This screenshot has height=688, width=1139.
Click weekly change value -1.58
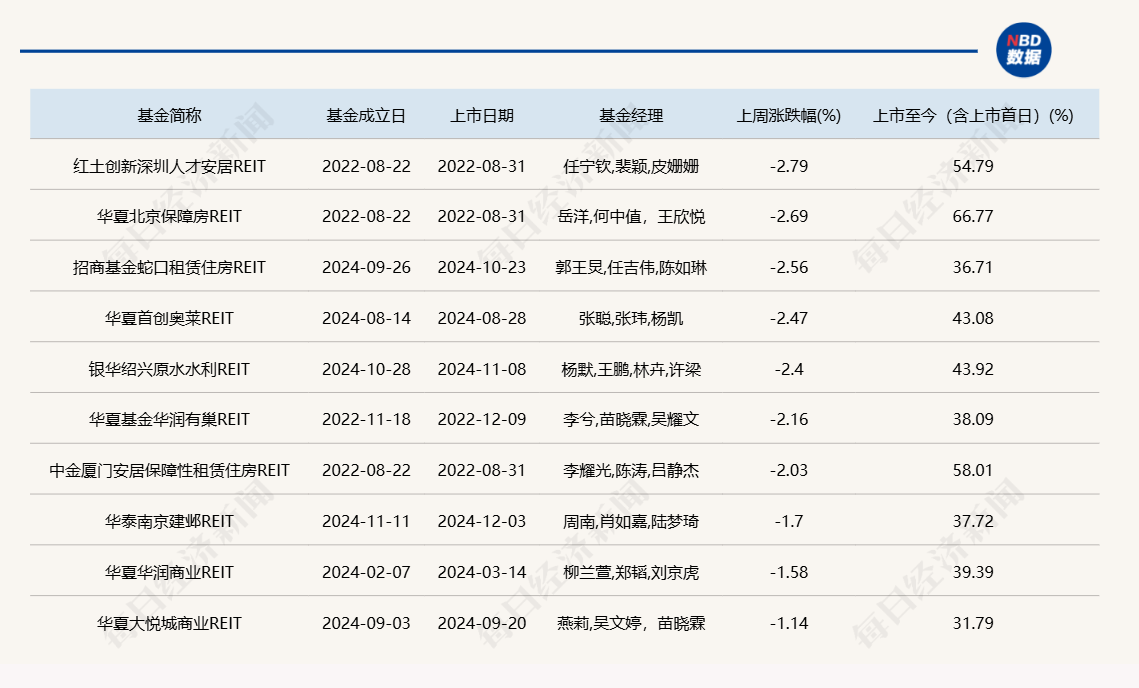coord(789,572)
